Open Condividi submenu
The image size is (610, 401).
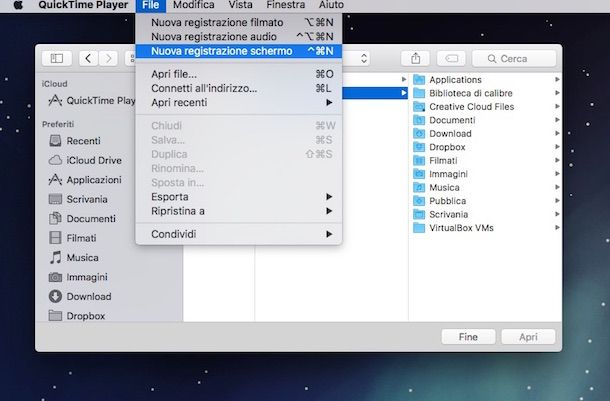pyautogui.click(x=239, y=234)
